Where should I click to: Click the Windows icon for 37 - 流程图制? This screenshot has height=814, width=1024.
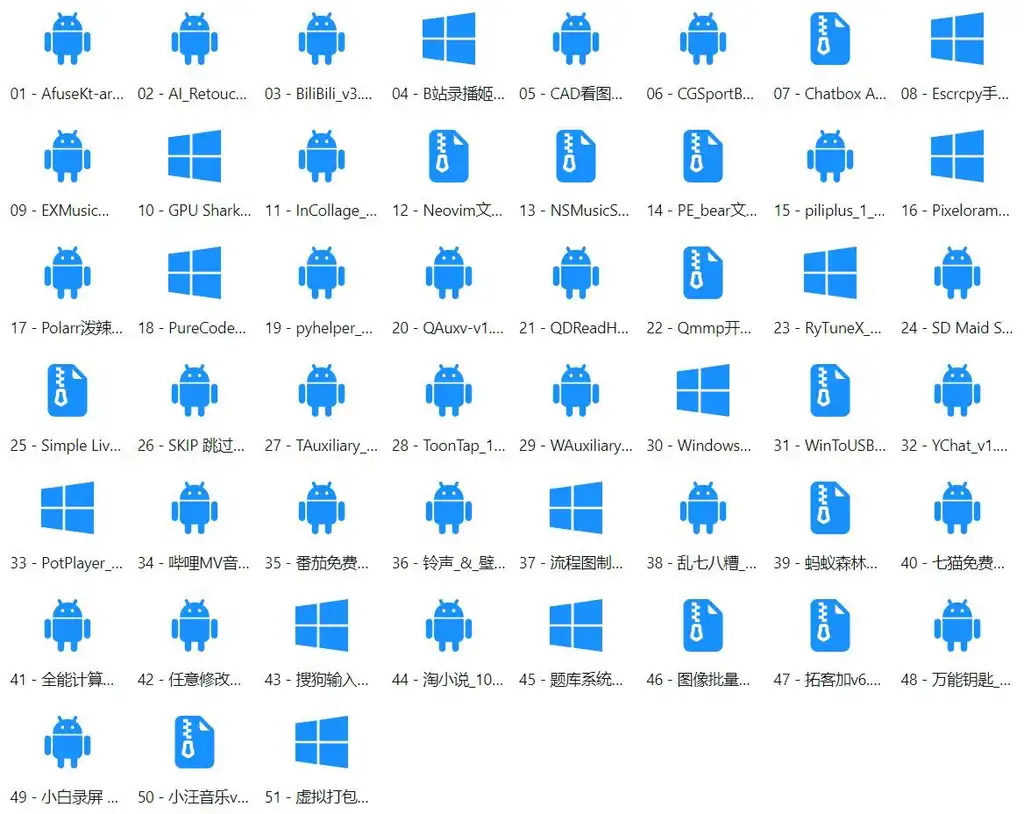click(x=576, y=508)
